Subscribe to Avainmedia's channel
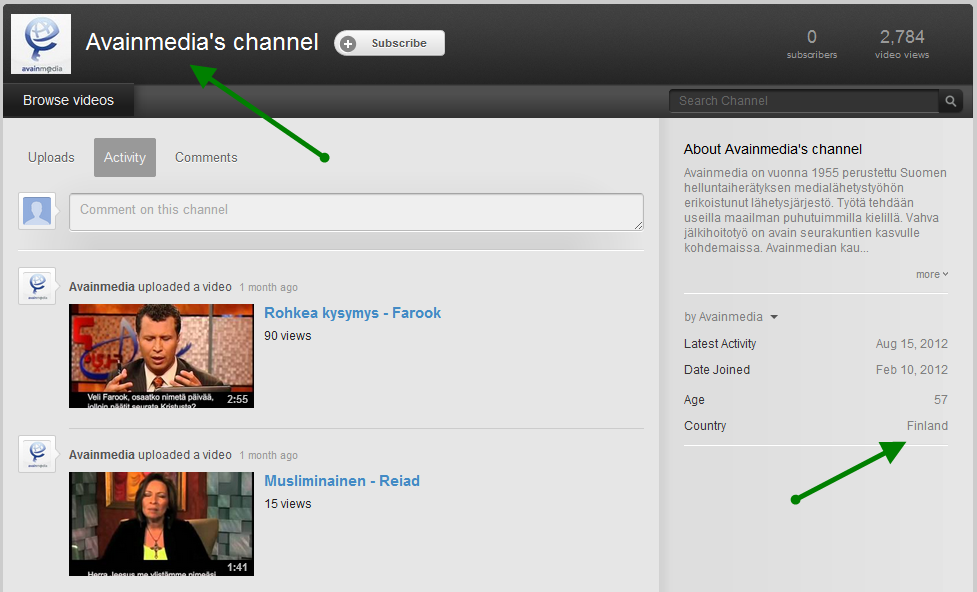Screen dimensions: 977x592 pyautogui.click(x=389, y=43)
